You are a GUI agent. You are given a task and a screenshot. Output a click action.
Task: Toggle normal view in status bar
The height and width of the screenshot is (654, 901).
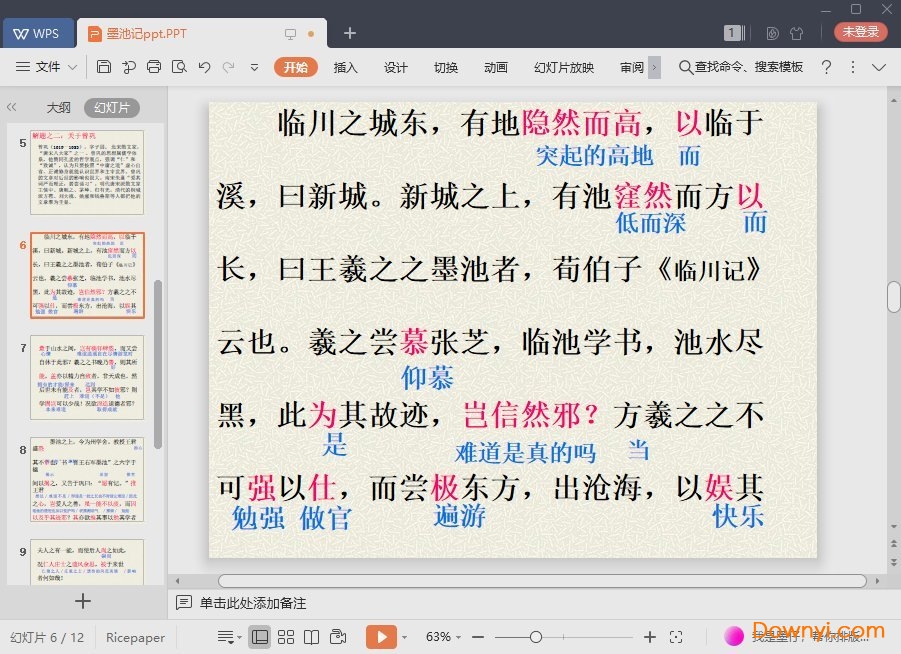tap(260, 637)
